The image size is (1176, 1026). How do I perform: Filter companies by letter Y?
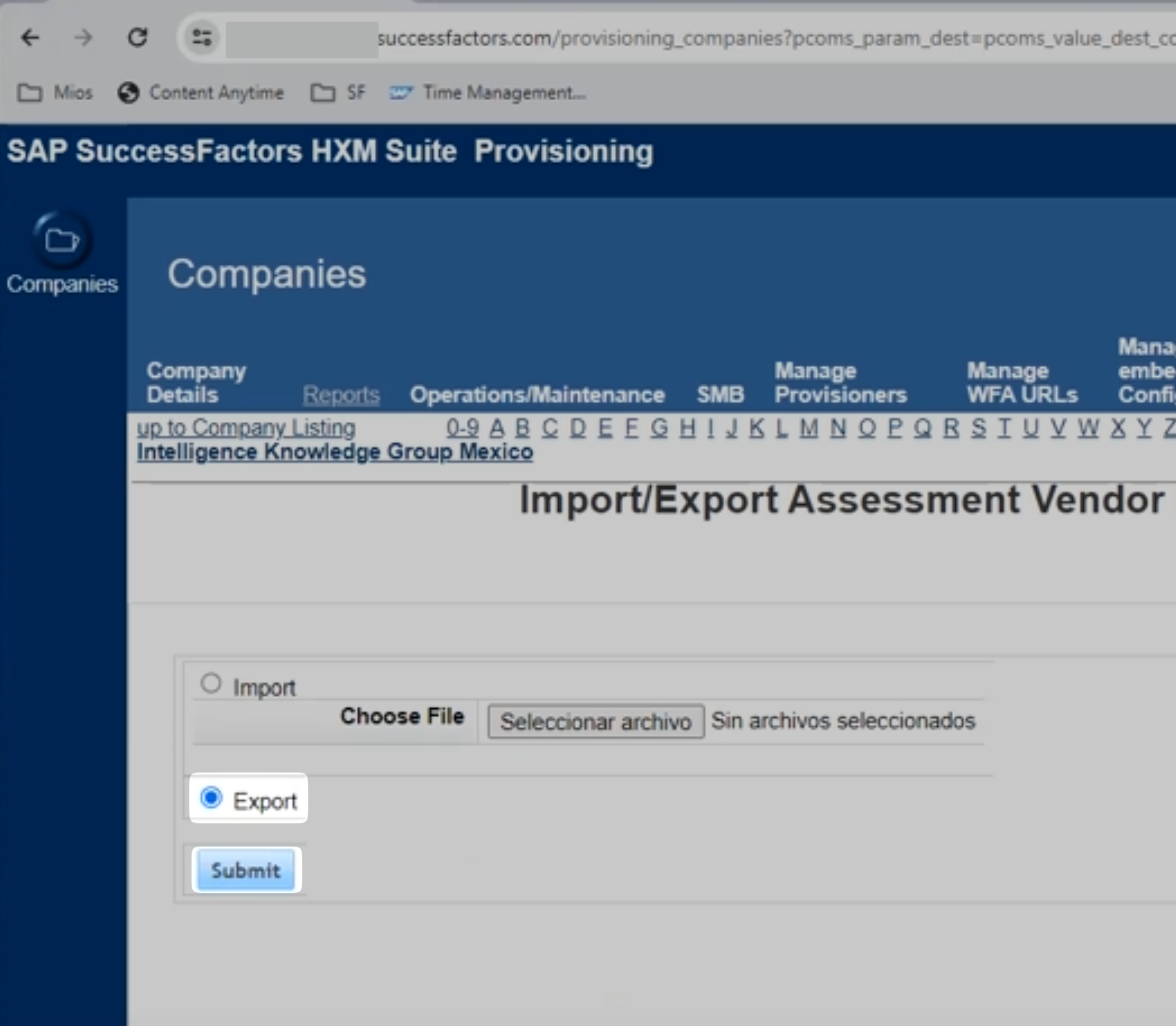[x=1144, y=428]
